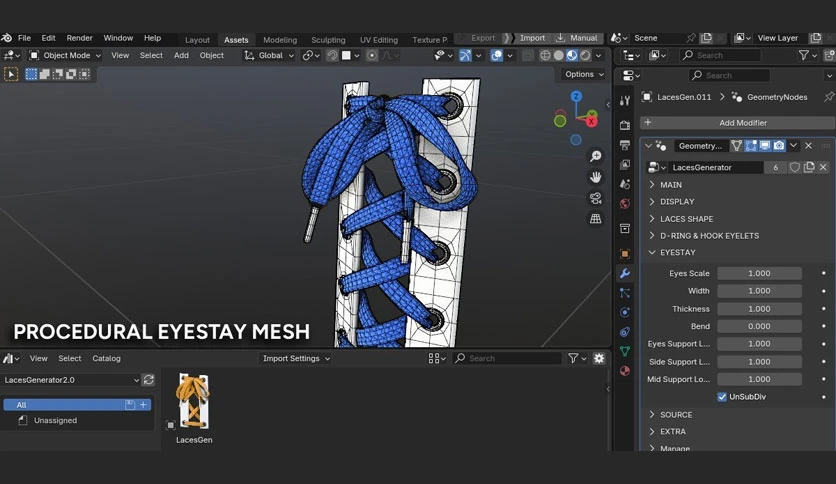This screenshot has width=836, height=484.
Task: Open the Modifiers wrench tab
Action: [x=625, y=273]
